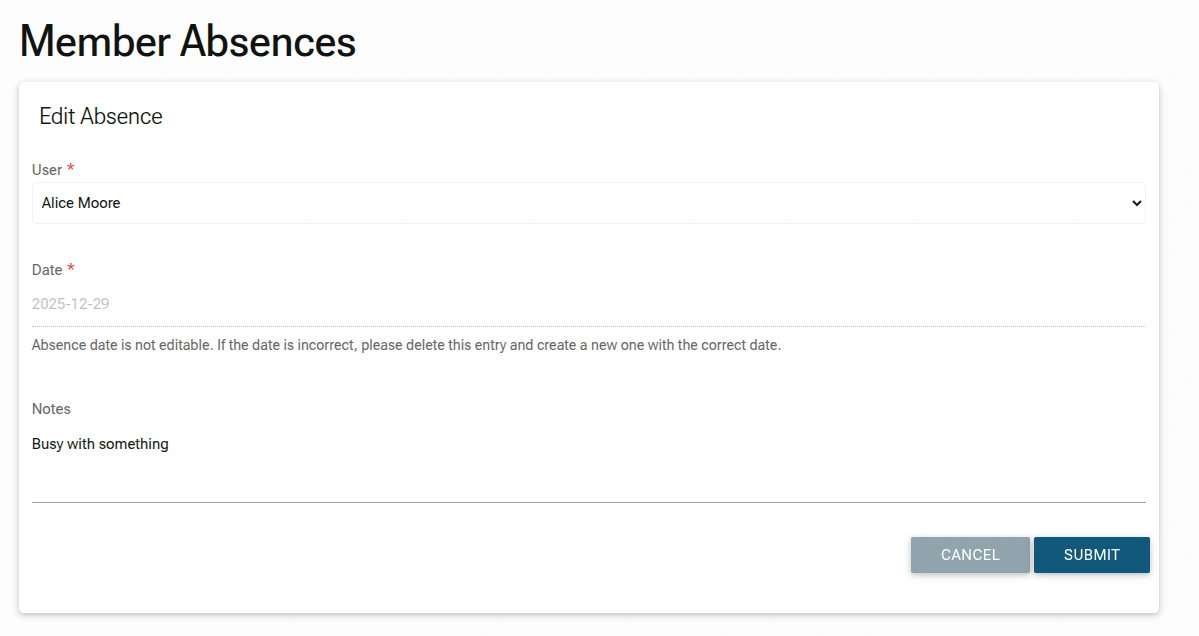The image size is (1199, 636).
Task: Click the "Edit Absence" card title
Action: tap(101, 116)
